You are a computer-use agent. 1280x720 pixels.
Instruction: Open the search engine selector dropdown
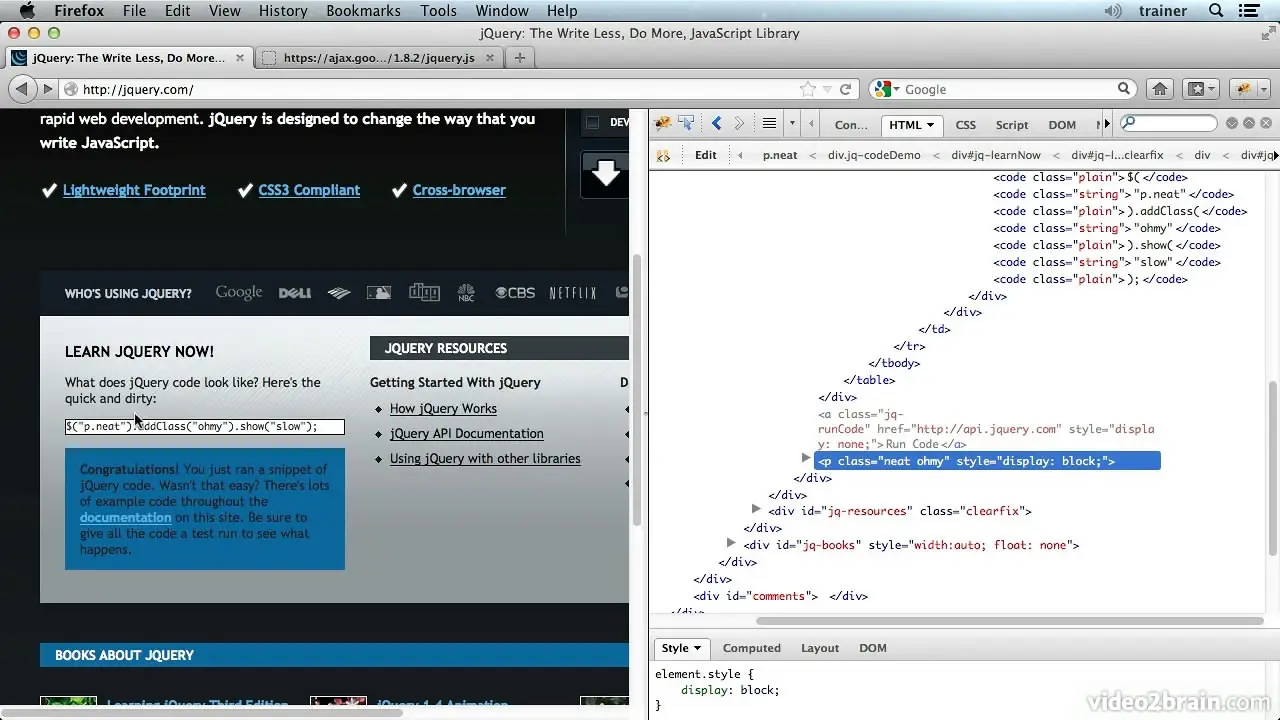click(x=896, y=89)
